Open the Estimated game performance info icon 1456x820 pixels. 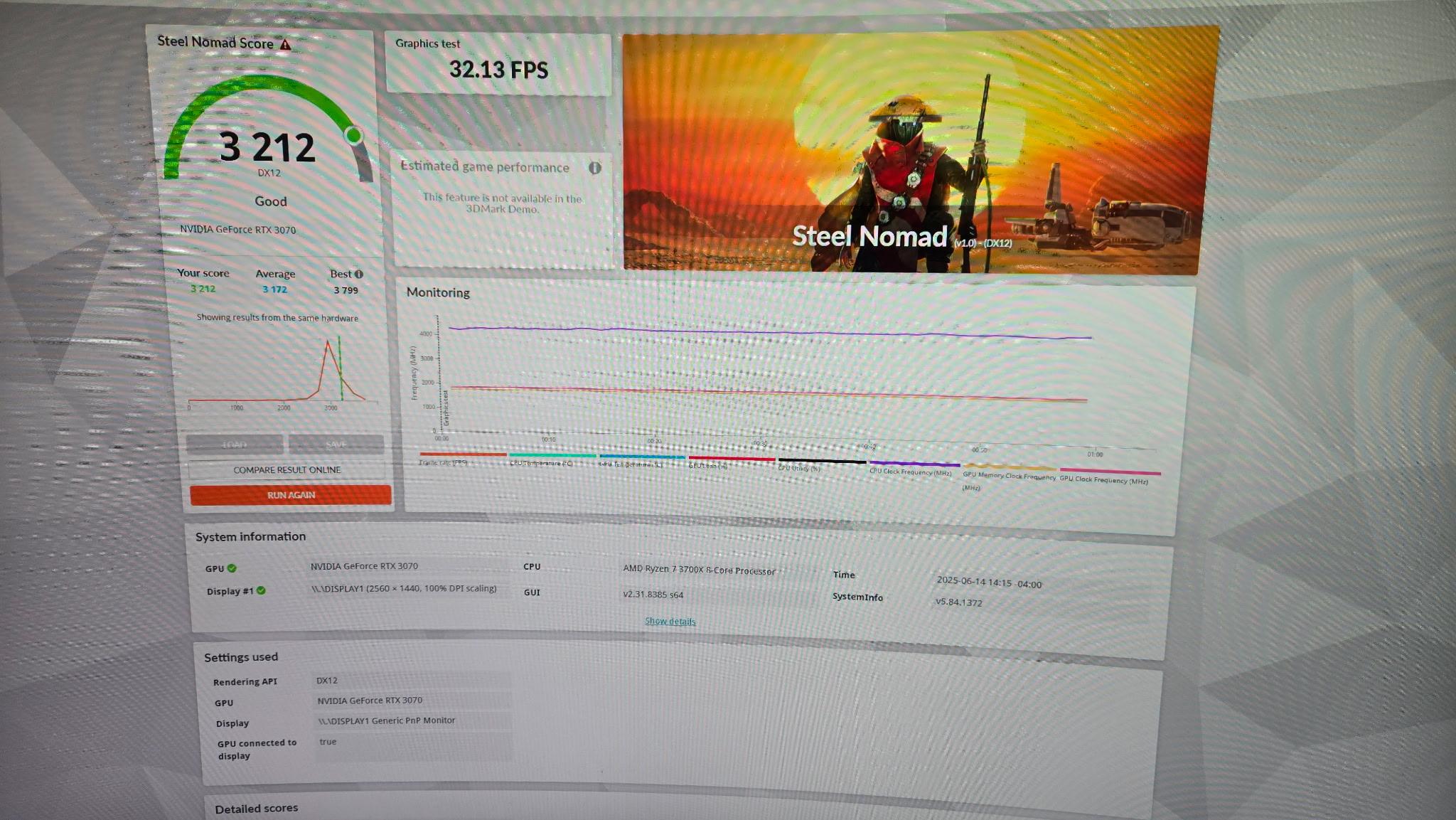(x=595, y=168)
